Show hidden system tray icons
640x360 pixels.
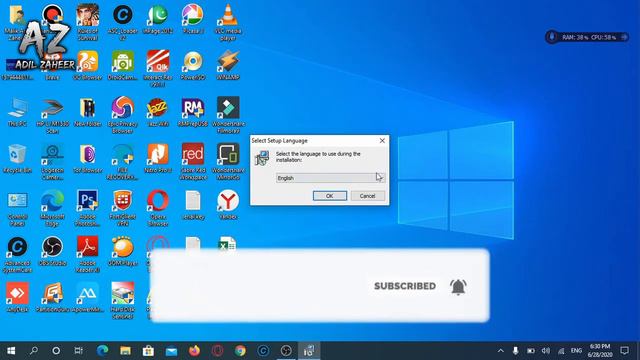point(500,351)
